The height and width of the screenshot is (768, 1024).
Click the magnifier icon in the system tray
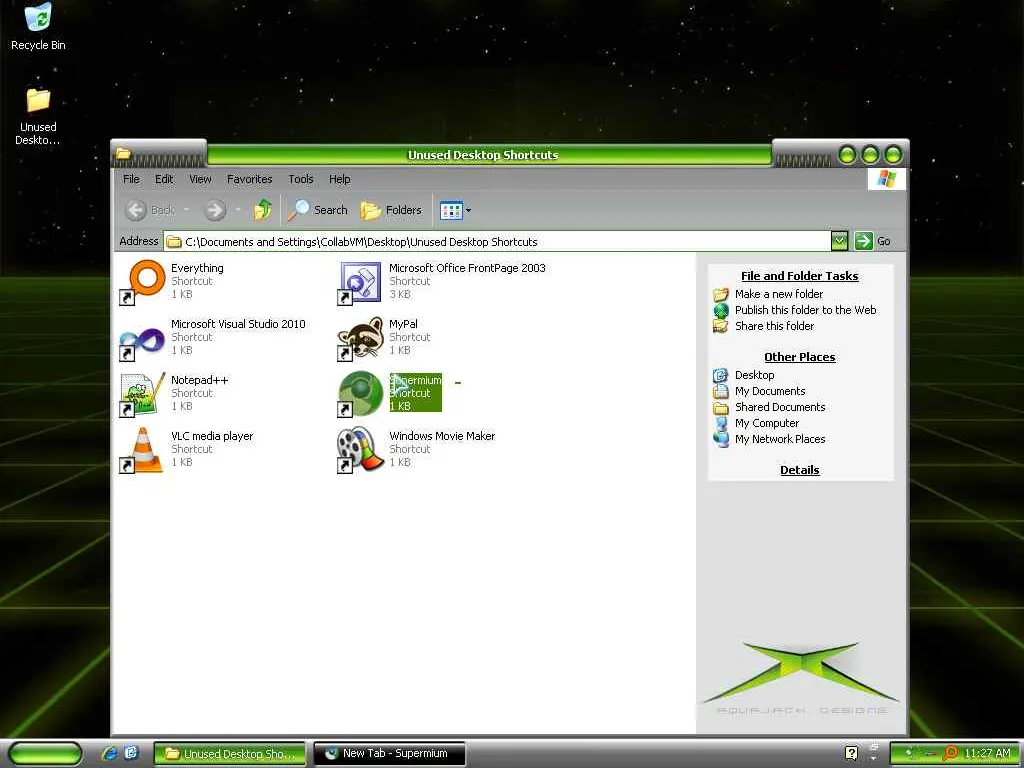950,753
